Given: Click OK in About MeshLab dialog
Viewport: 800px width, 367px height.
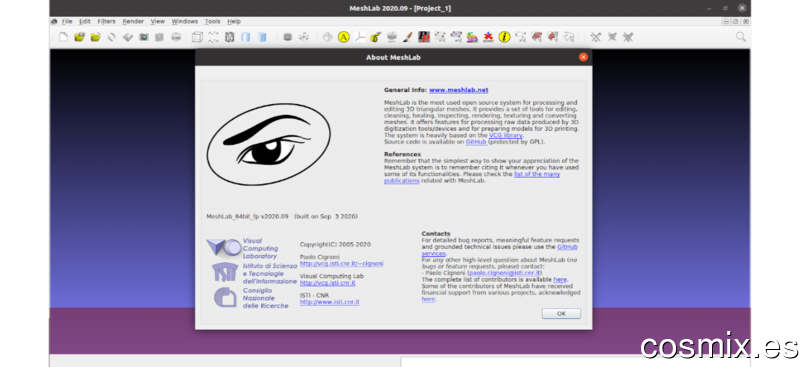Looking at the screenshot, I should point(561,313).
